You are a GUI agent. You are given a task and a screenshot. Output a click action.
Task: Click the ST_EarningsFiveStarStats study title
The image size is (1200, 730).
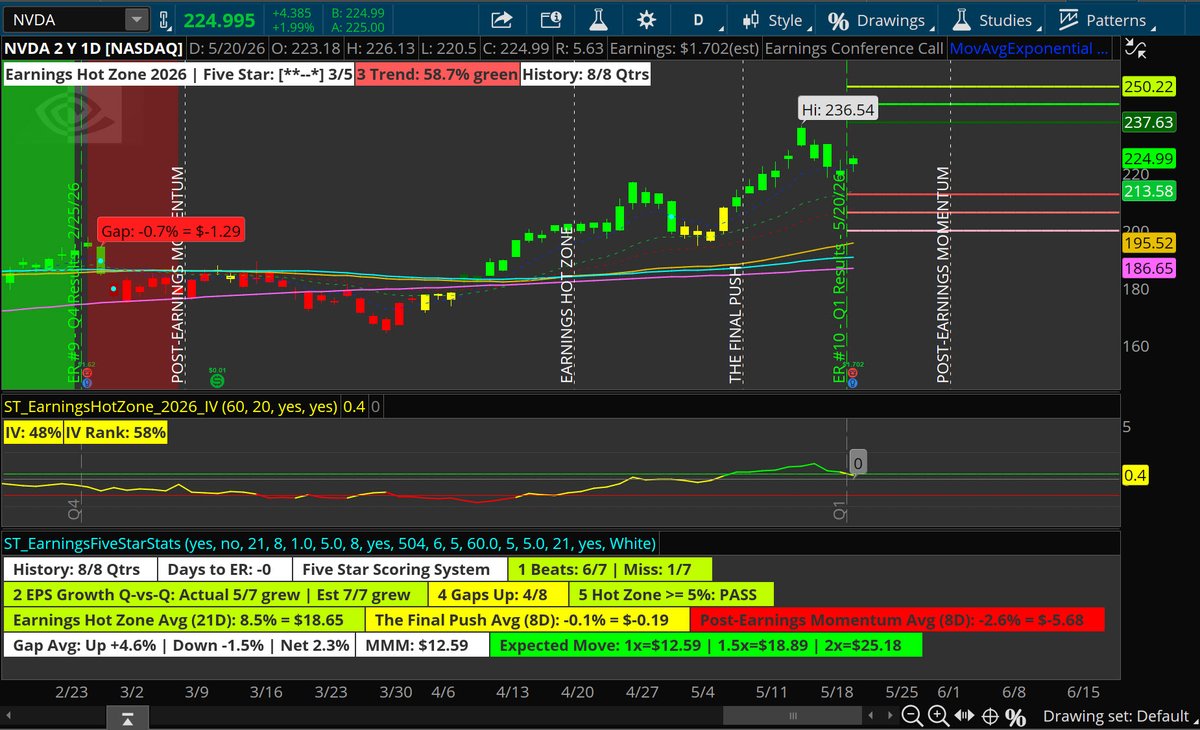point(330,544)
